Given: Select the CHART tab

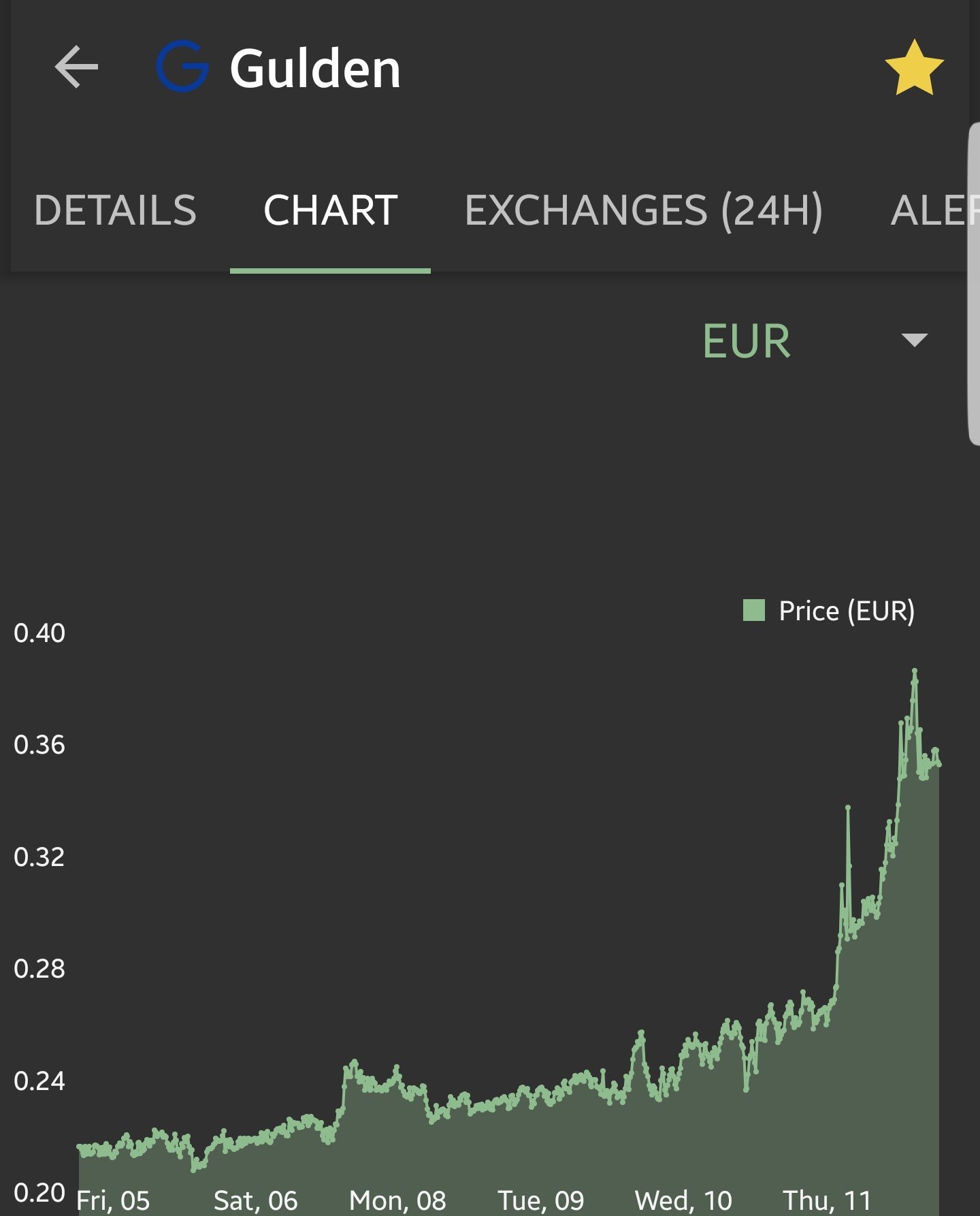Looking at the screenshot, I should (330, 210).
